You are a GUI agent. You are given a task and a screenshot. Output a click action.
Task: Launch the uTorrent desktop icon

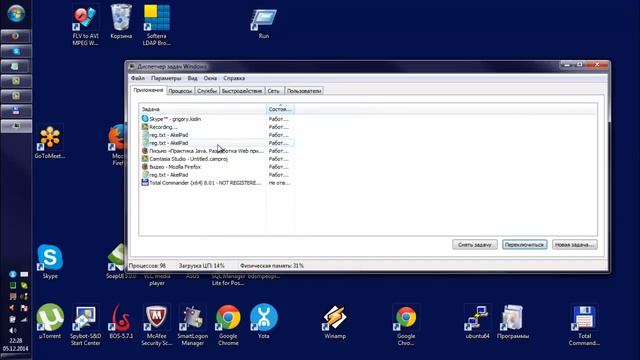tap(50, 322)
